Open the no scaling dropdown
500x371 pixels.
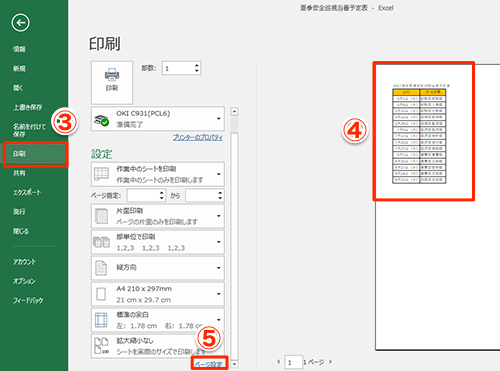(158, 346)
